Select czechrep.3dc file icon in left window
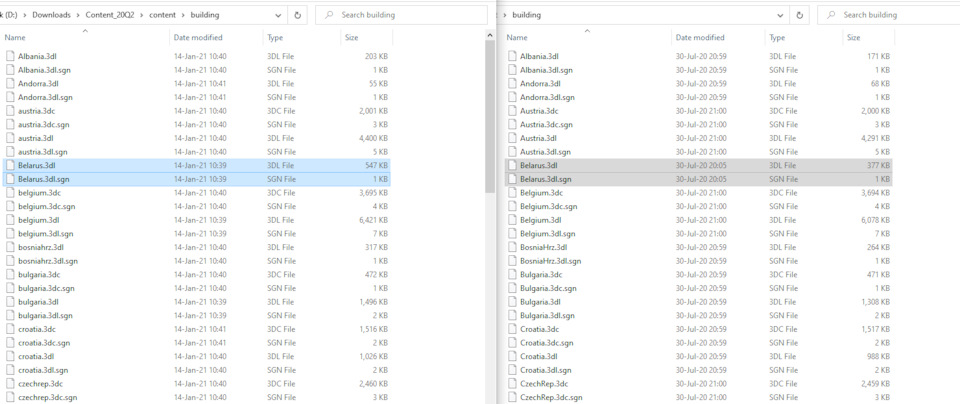The width and height of the screenshot is (960, 404). click(x=10, y=383)
